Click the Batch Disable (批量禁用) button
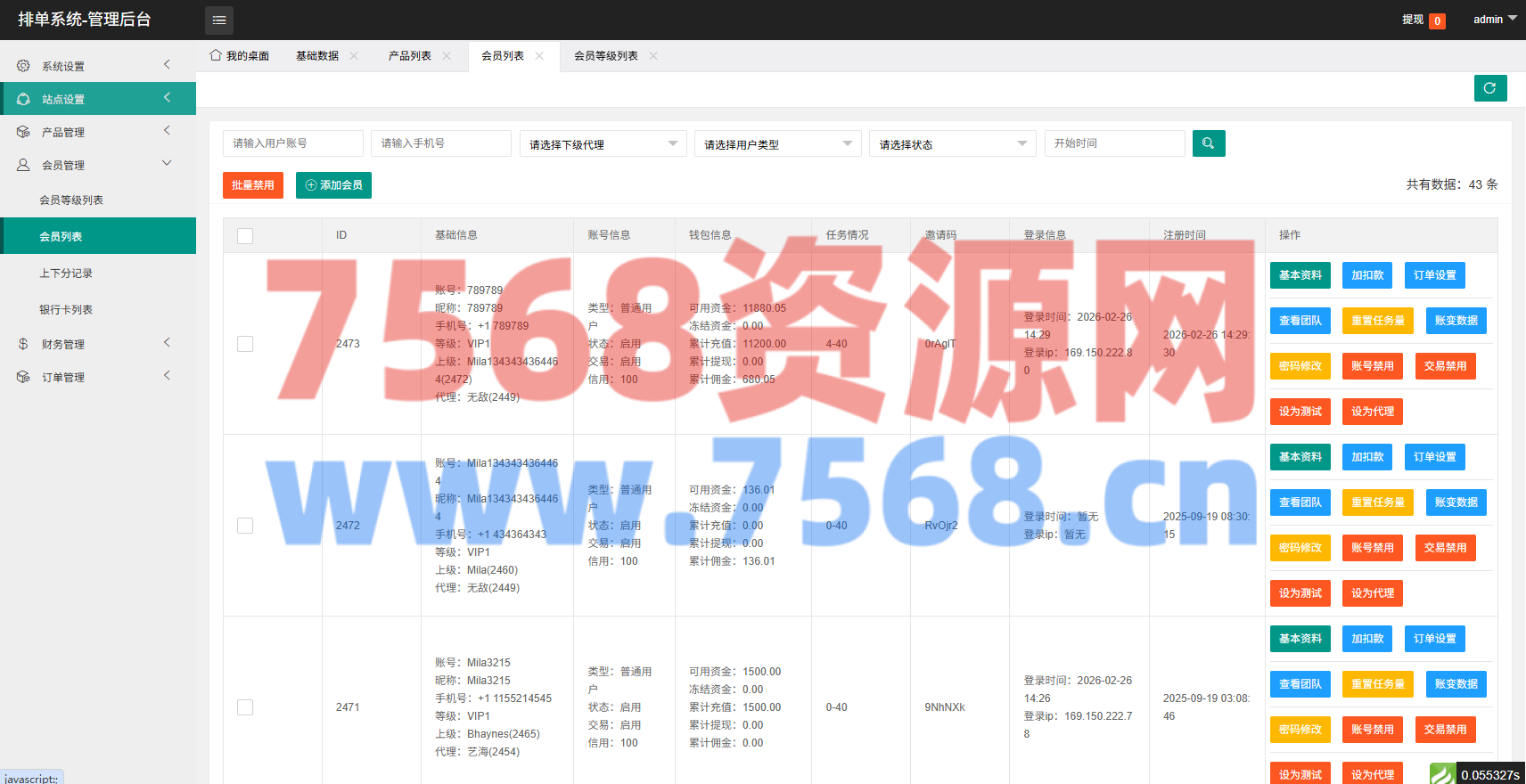The width and height of the screenshot is (1526, 784). (x=253, y=185)
